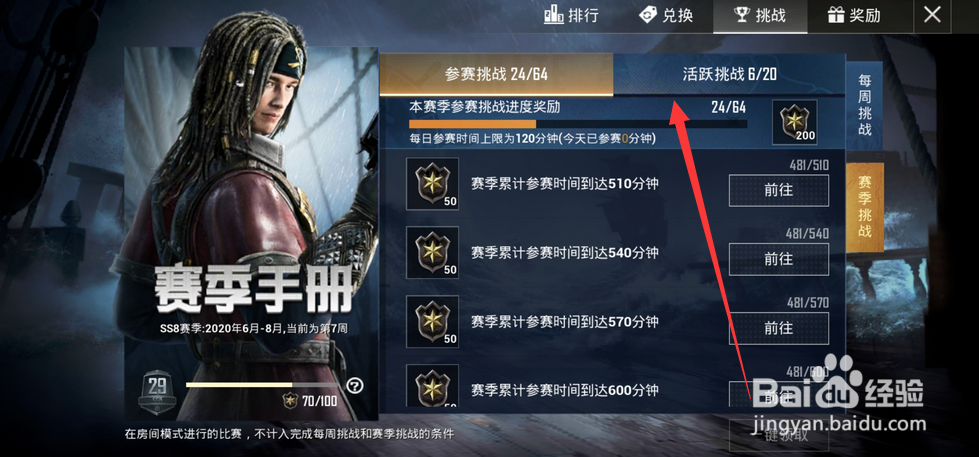Close the season handbook with X
Viewport: 979px width, 457px height.
tap(932, 15)
